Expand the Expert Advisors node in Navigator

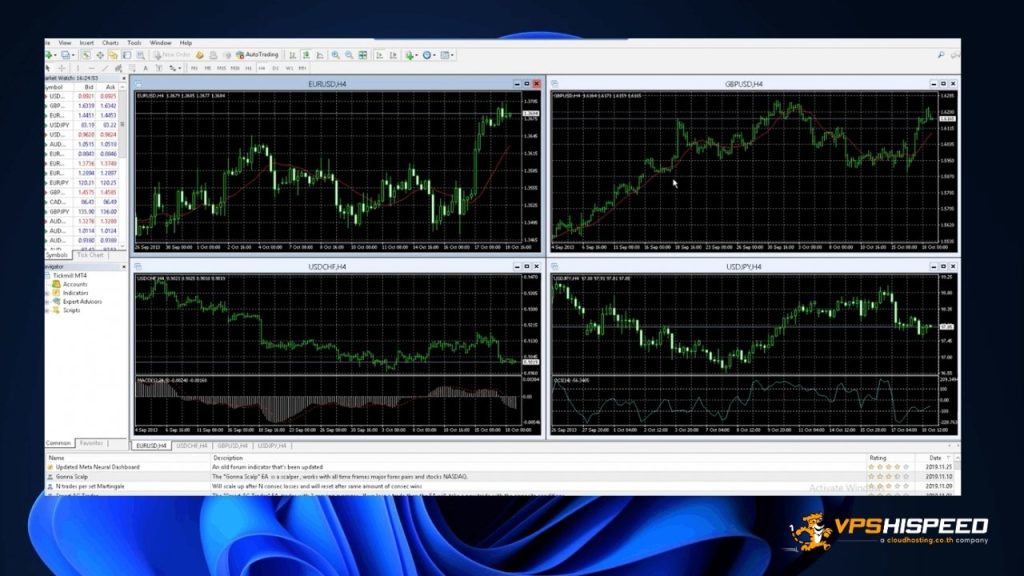[48, 302]
